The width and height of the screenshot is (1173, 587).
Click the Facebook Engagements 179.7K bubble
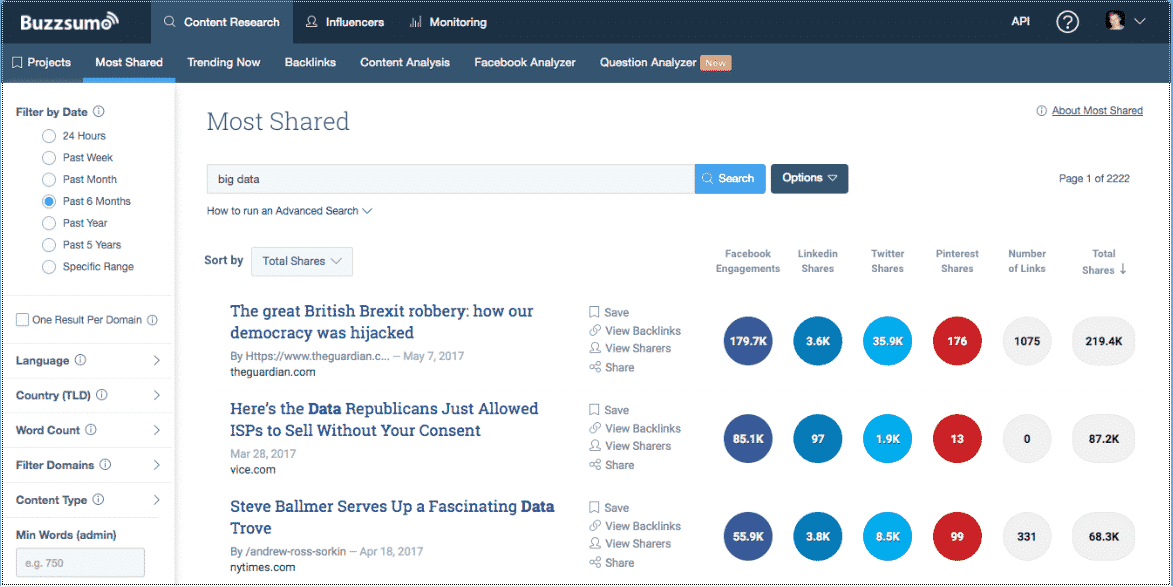click(747, 341)
